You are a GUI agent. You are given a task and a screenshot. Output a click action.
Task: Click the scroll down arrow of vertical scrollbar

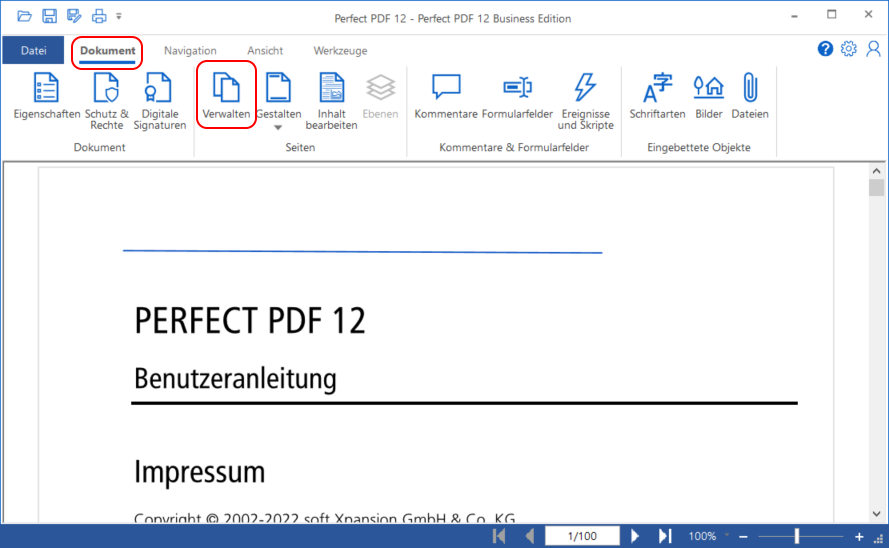click(x=877, y=514)
